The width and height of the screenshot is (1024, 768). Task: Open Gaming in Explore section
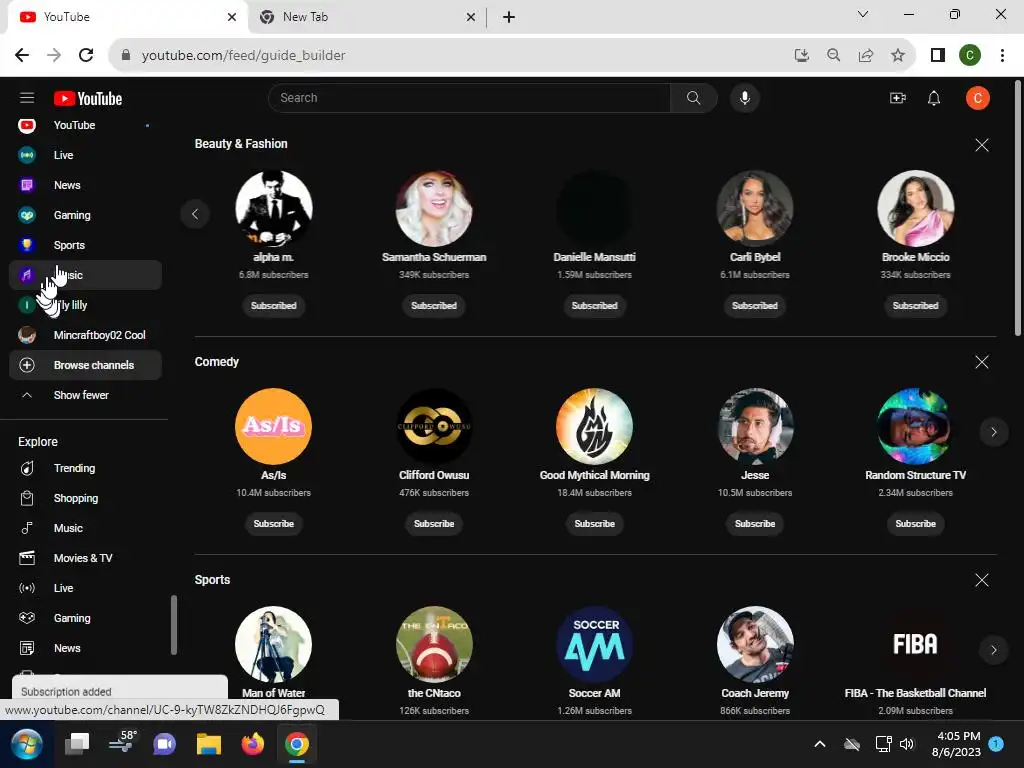[x=85, y=618]
